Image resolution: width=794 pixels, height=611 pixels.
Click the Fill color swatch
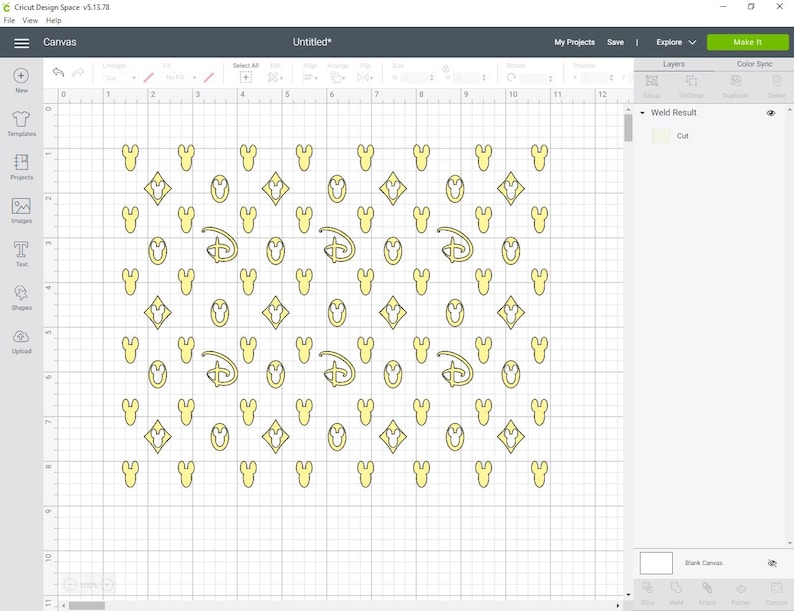click(x=209, y=77)
